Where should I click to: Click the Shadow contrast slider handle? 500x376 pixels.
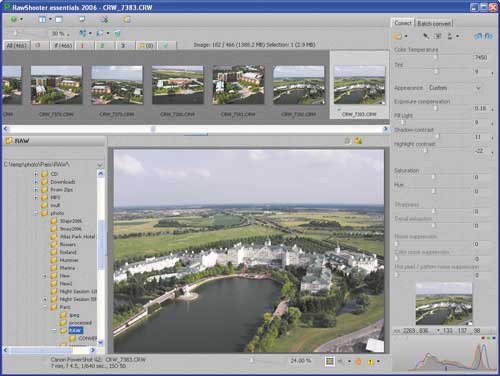[438, 136]
